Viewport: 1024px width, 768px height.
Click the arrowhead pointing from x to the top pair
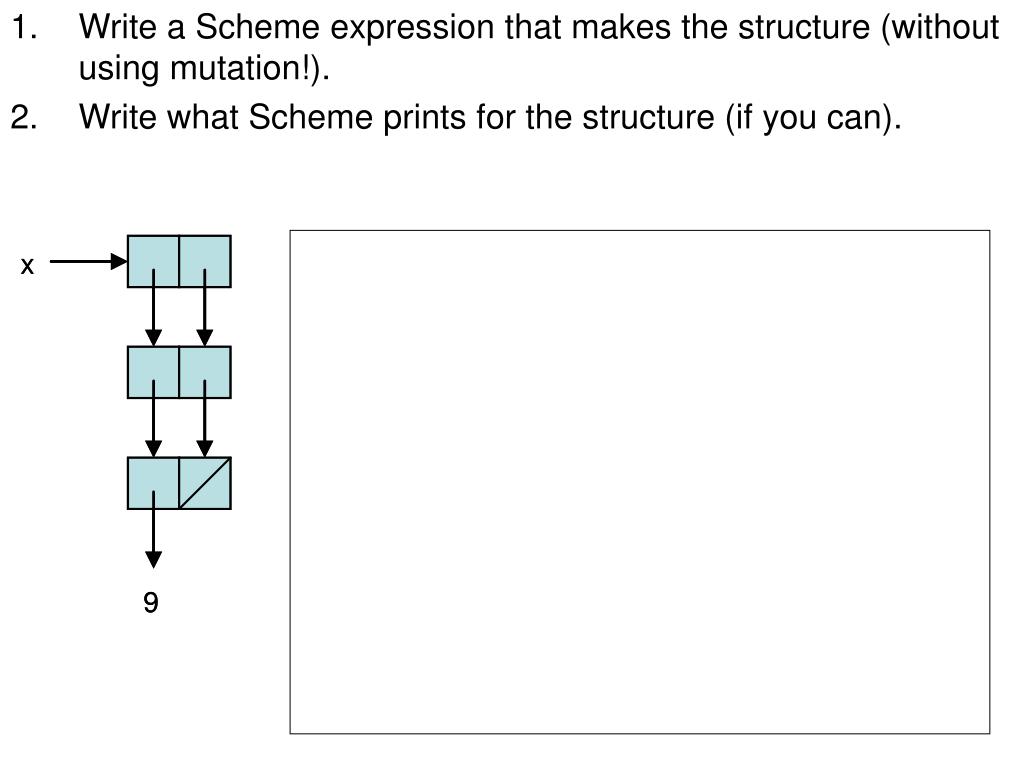point(119,262)
